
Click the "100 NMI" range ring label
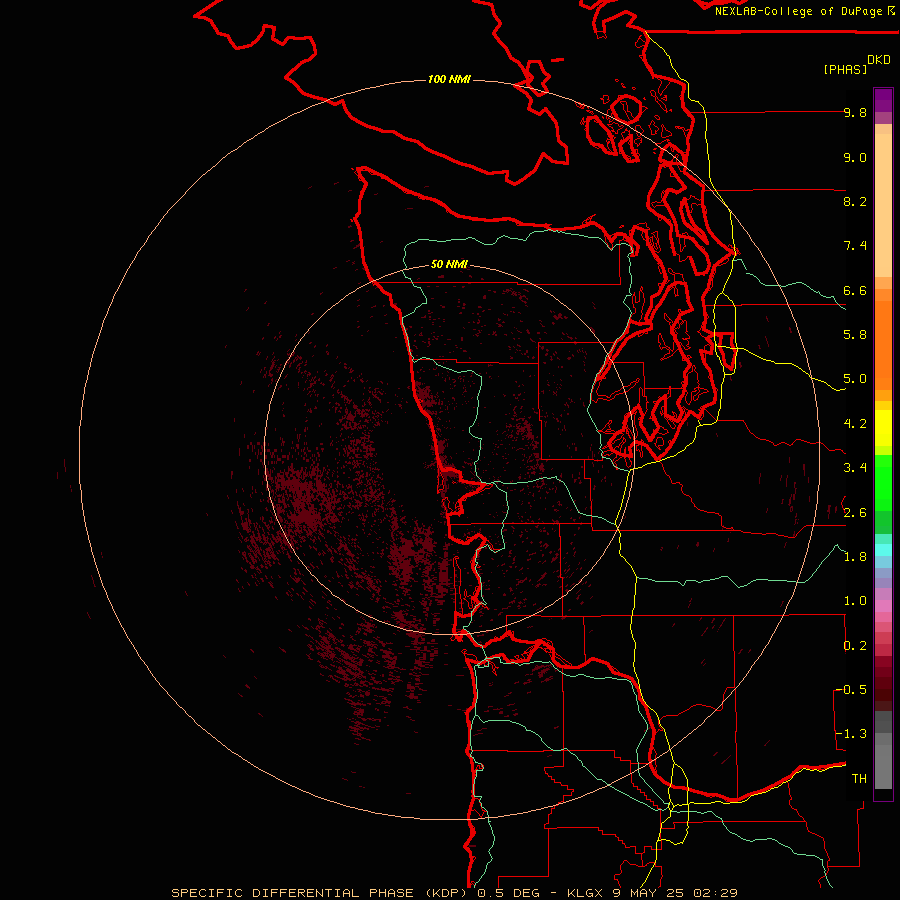449,79
